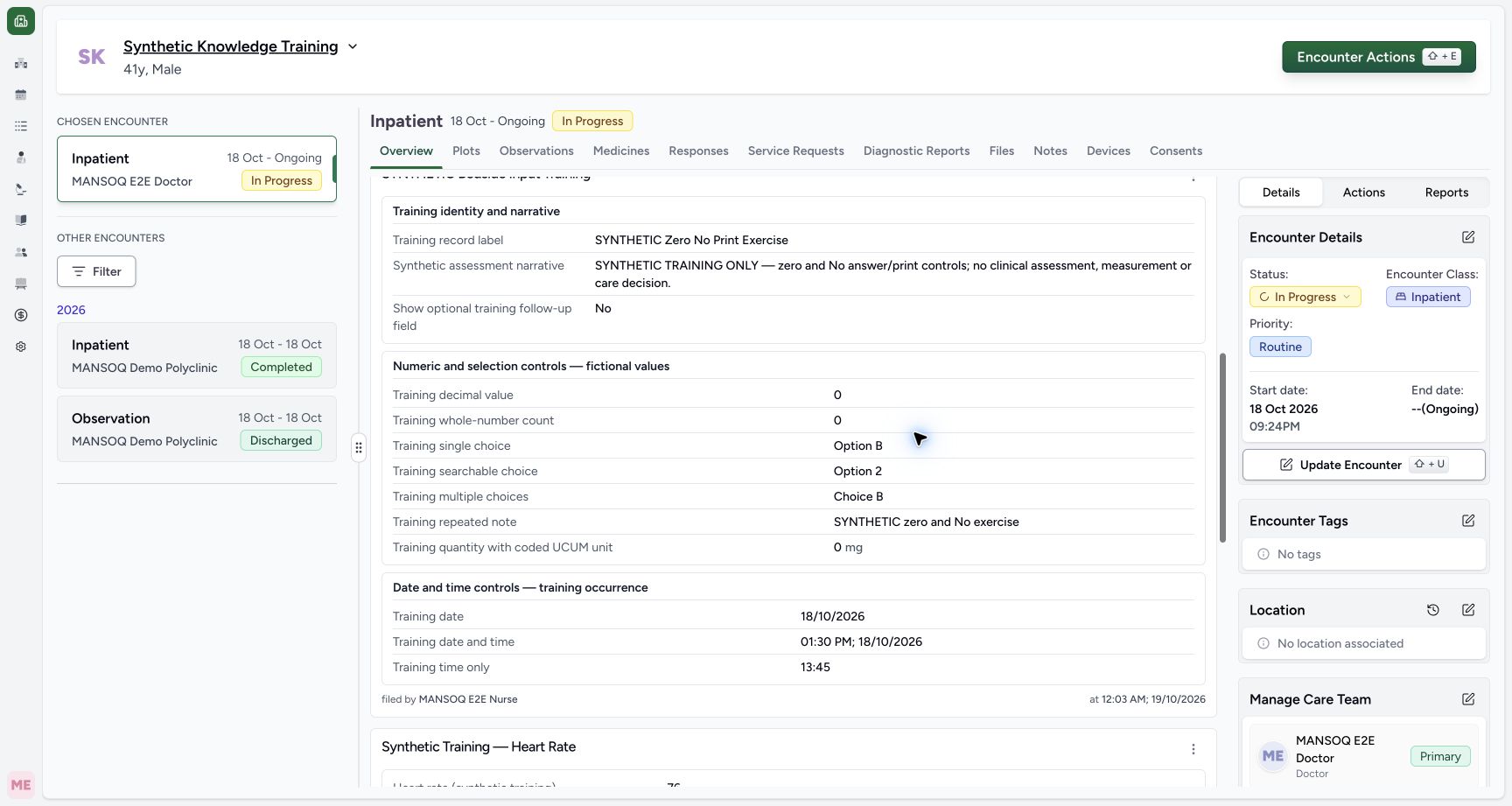Open options menu for Heart Rate card
Image resolution: width=1512 pixels, height=806 pixels.
[1193, 749]
